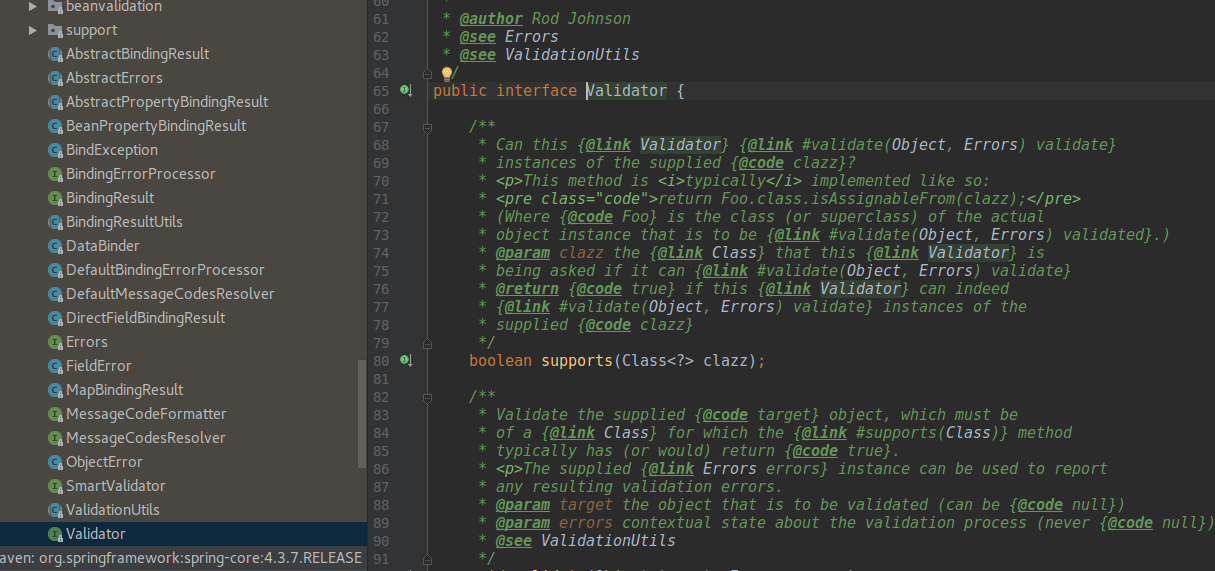Click the implementations gutter icon beside the Validator interface declaration
The image size is (1215, 571).
tap(406, 91)
